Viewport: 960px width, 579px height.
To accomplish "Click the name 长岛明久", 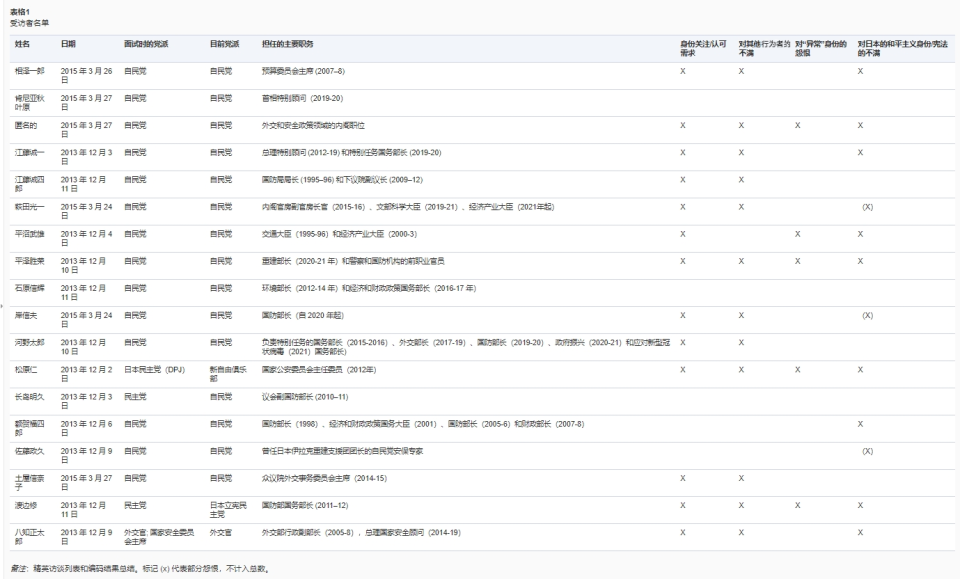I will (29, 397).
